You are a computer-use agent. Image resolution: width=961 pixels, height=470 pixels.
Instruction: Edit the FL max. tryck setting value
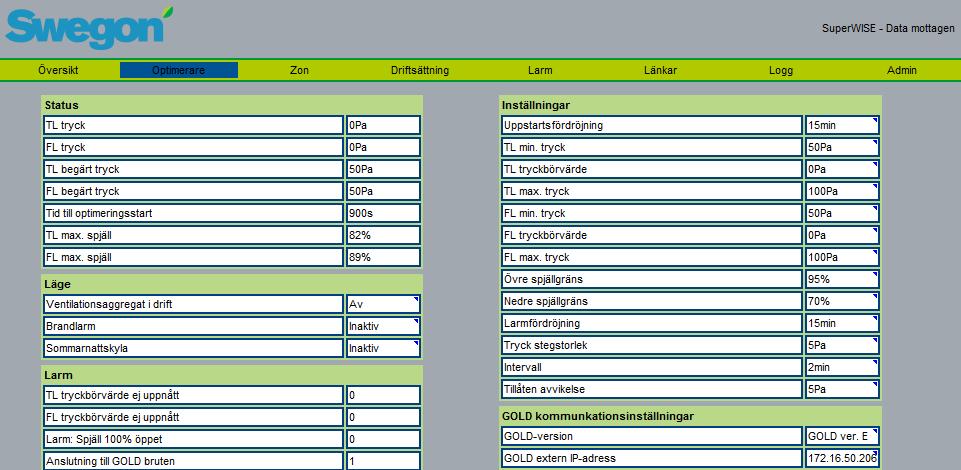tap(842, 257)
